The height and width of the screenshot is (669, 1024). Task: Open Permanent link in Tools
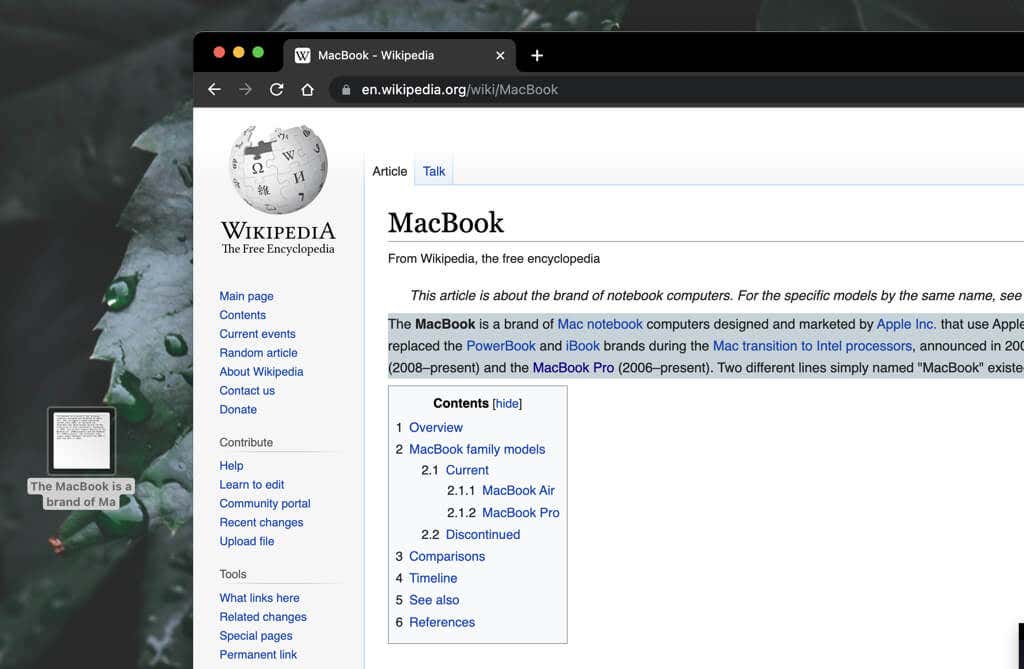coord(258,655)
